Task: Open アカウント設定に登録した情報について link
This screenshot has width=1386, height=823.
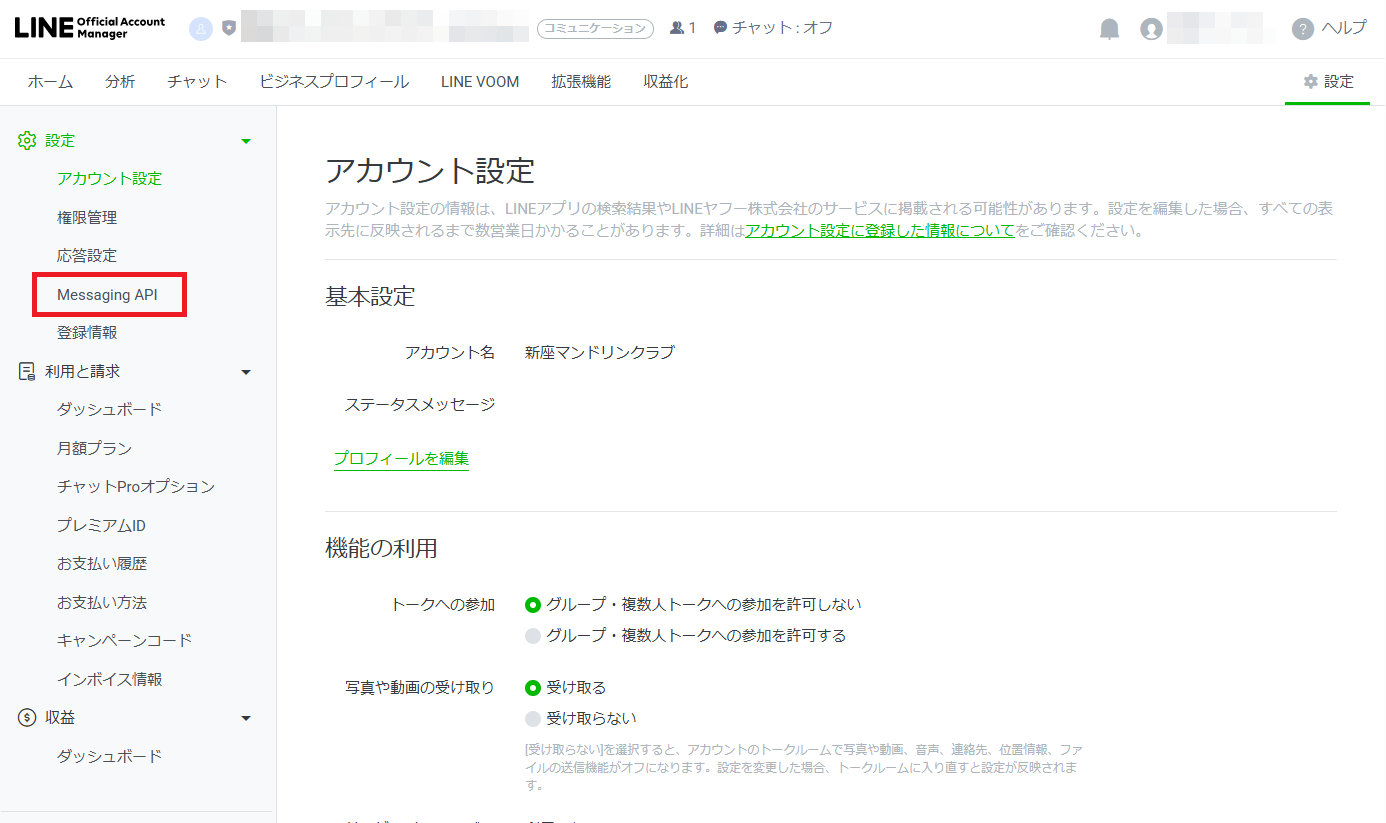Action: 880,231
